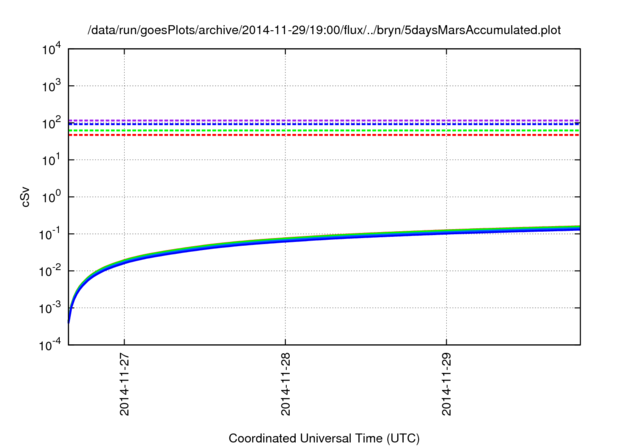Click the 10^0 y-axis label
The image size is (640, 448).
pos(51,197)
